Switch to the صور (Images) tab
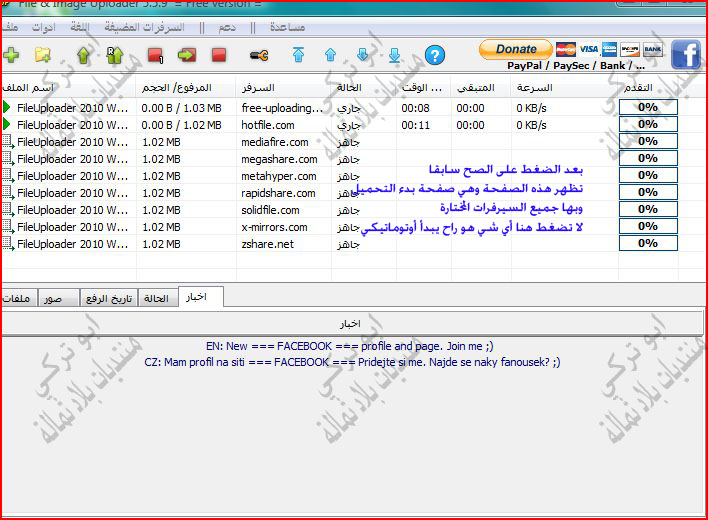 click(53, 298)
